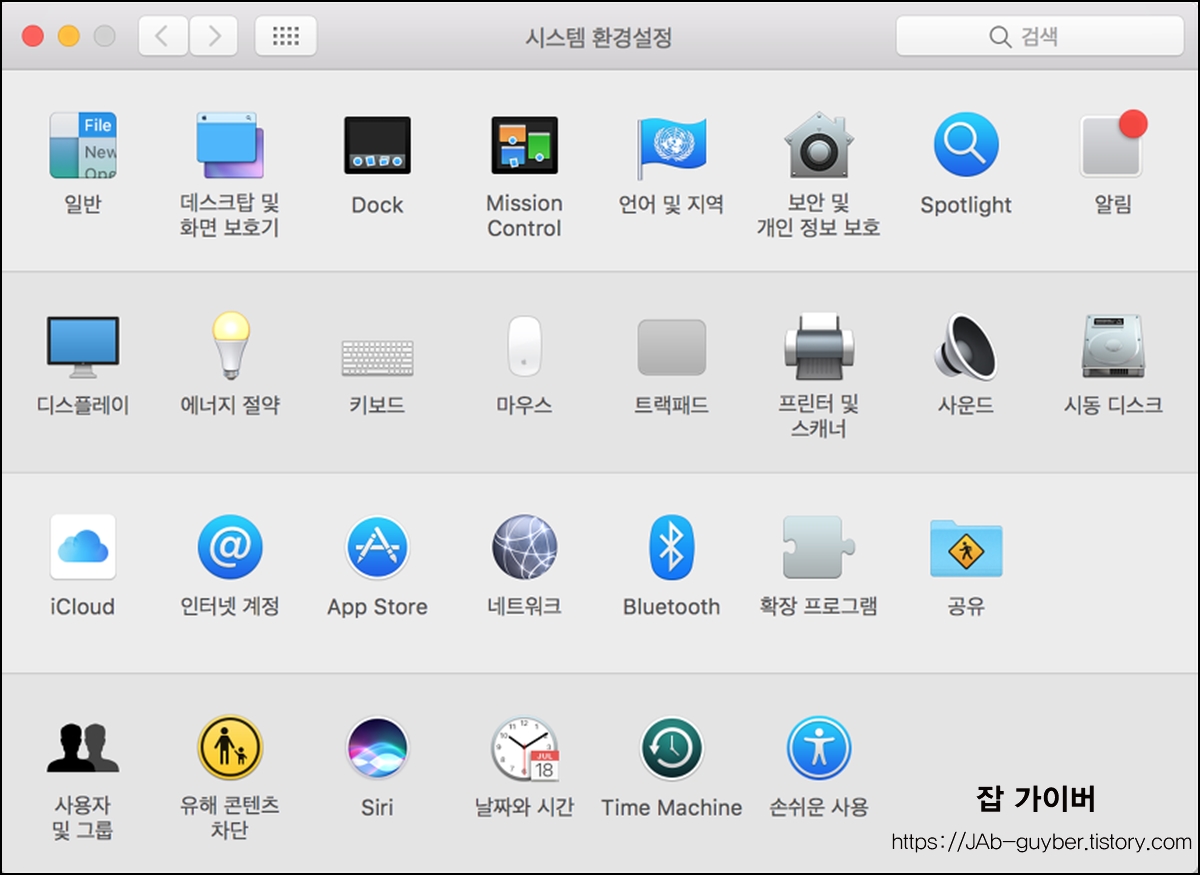Open 사운드 speaker settings
The image size is (1200, 875).
click(x=966, y=347)
